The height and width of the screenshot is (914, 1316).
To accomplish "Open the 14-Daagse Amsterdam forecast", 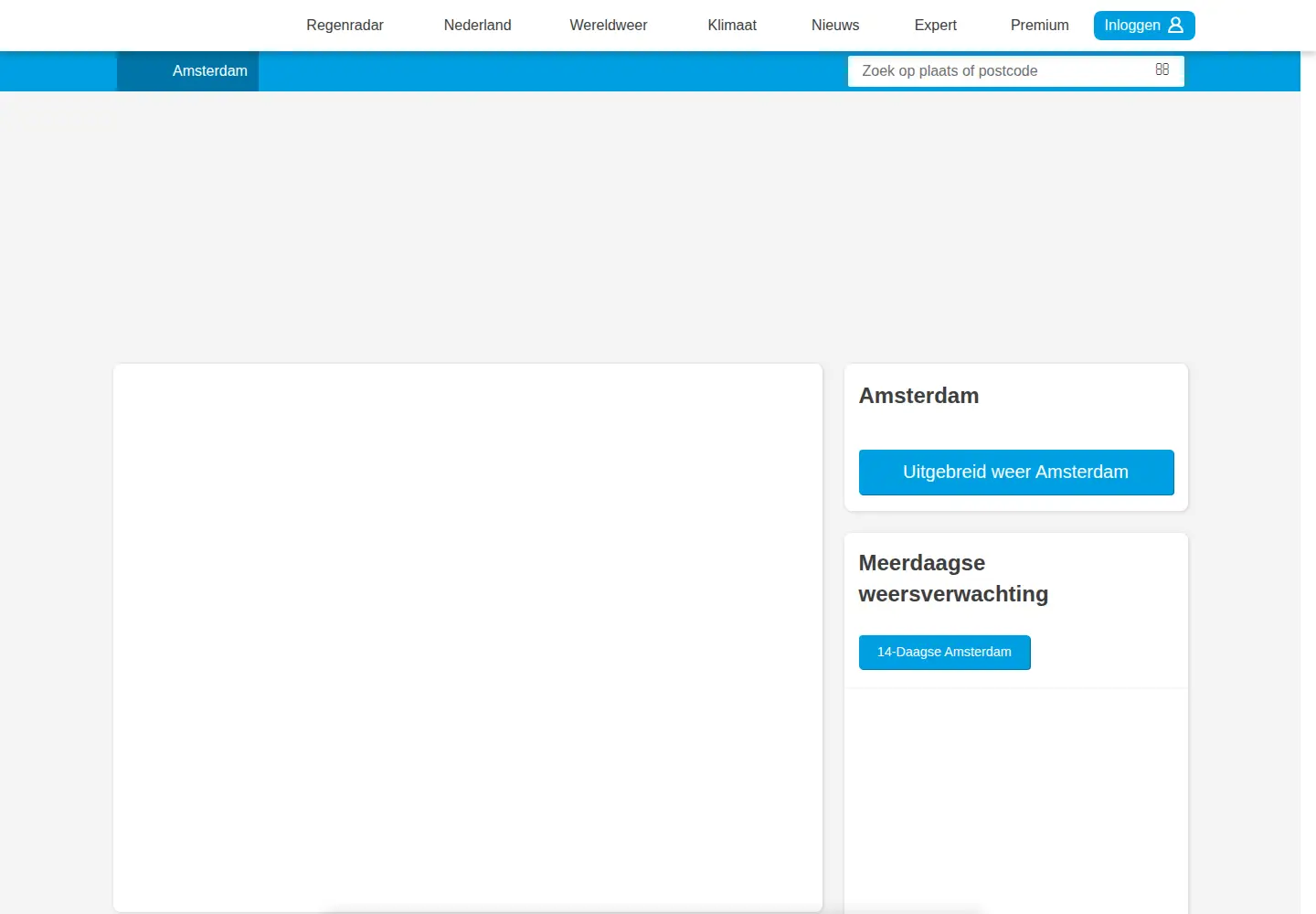I will point(945,653).
